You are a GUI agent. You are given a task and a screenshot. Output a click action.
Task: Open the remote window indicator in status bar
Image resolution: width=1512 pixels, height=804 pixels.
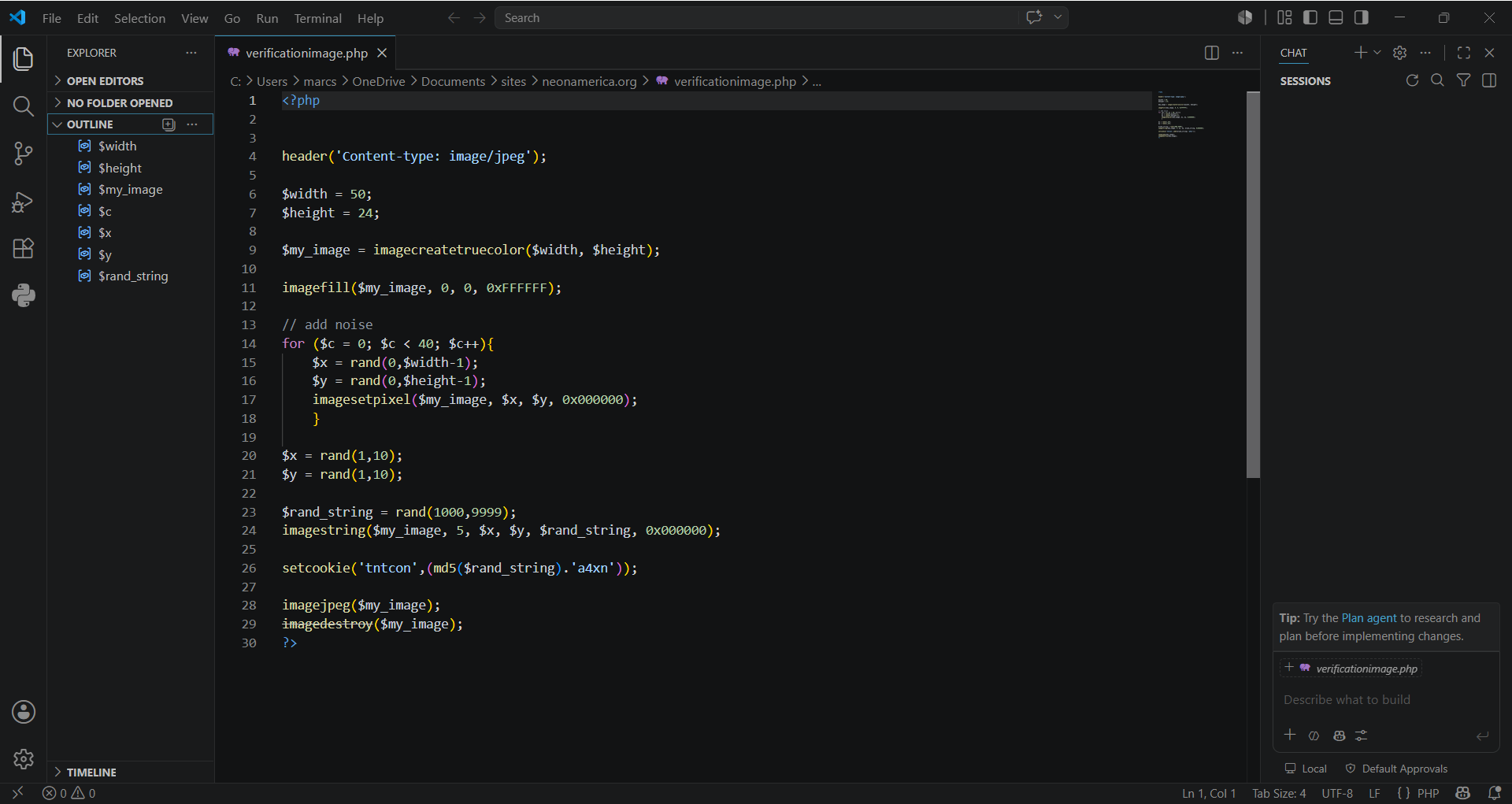pyautogui.click(x=17, y=793)
